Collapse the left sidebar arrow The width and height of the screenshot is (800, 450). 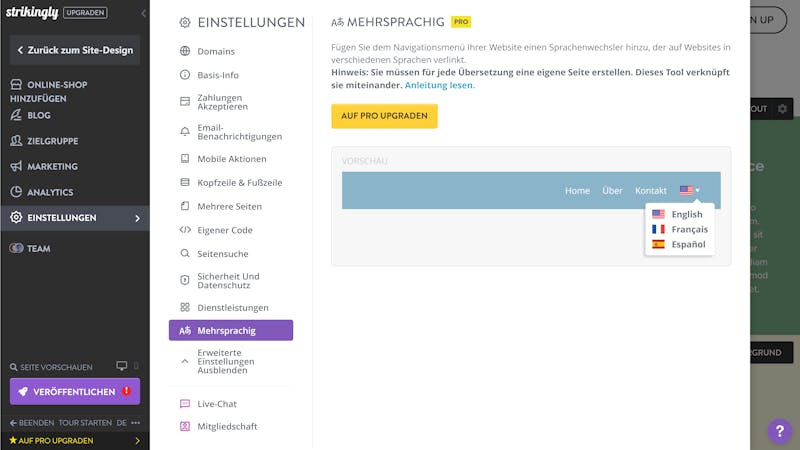143,13
